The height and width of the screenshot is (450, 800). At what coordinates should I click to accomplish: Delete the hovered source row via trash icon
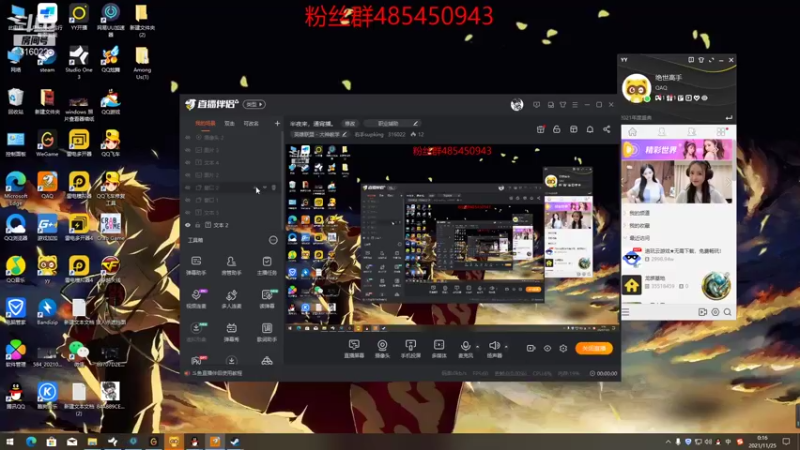click(x=274, y=188)
